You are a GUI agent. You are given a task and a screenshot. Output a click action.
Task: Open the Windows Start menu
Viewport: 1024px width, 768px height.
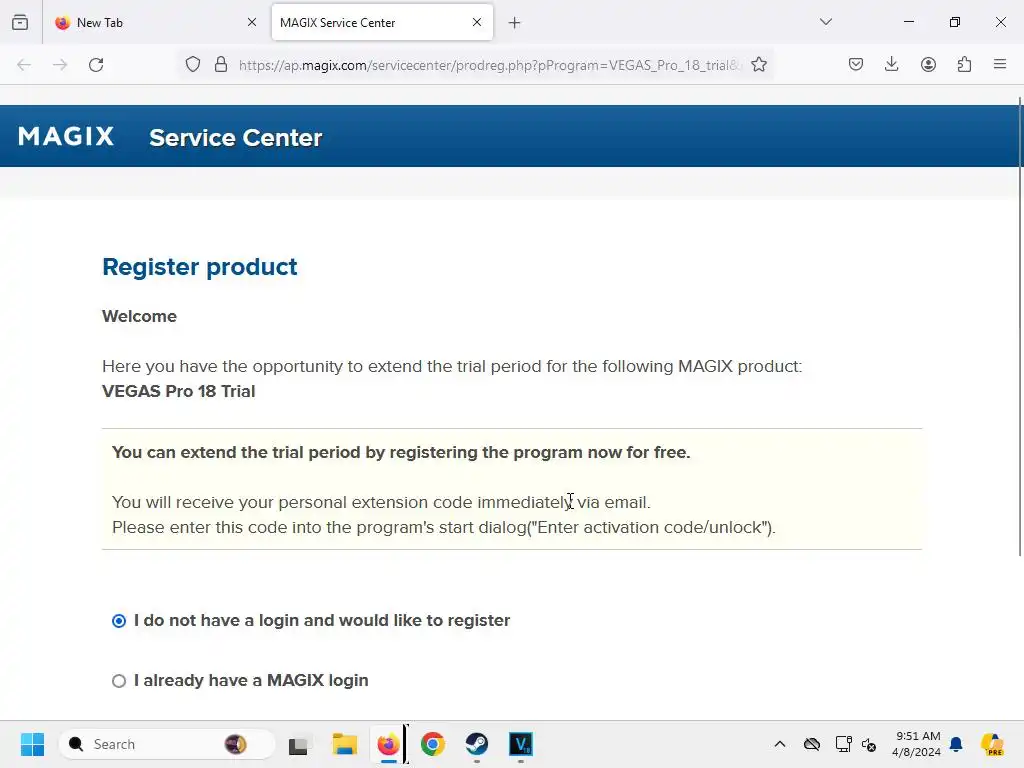33,744
